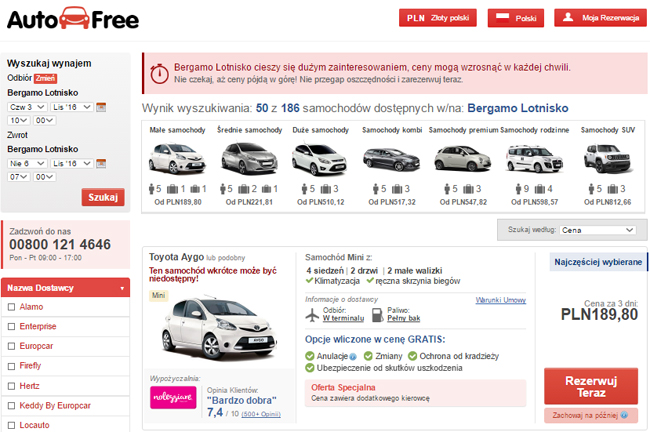The height and width of the screenshot is (432, 650).
Task: Open Moja Rezerwacja
Action: click(x=600, y=18)
